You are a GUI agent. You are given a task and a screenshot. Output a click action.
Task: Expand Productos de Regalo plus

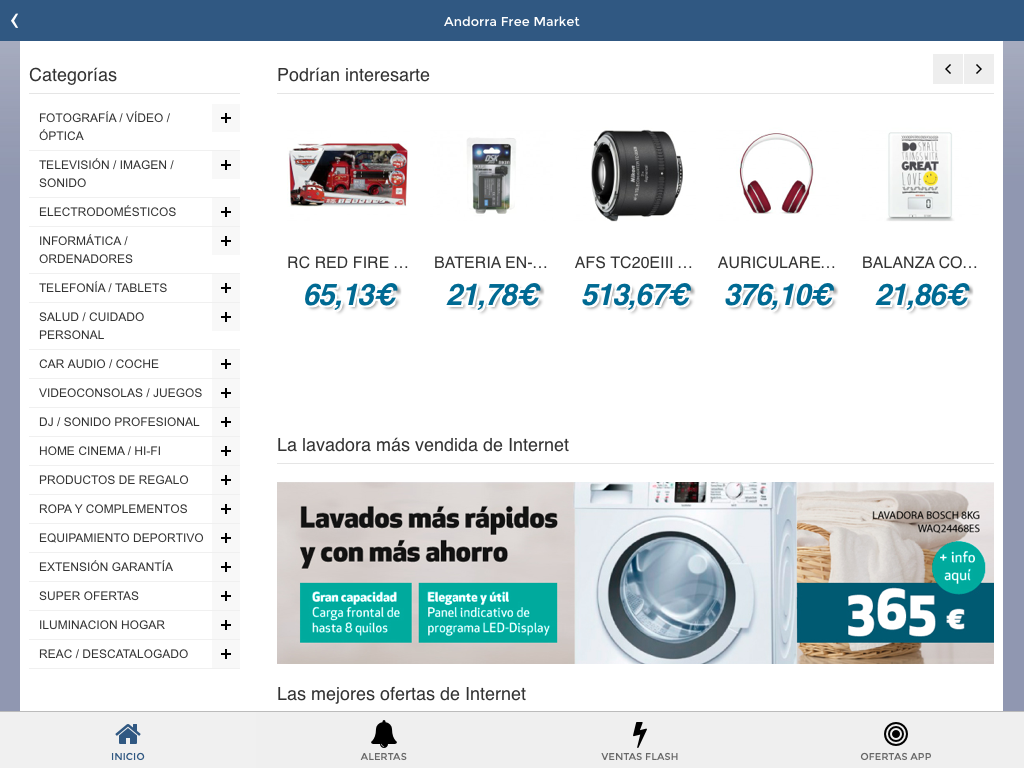coord(226,480)
